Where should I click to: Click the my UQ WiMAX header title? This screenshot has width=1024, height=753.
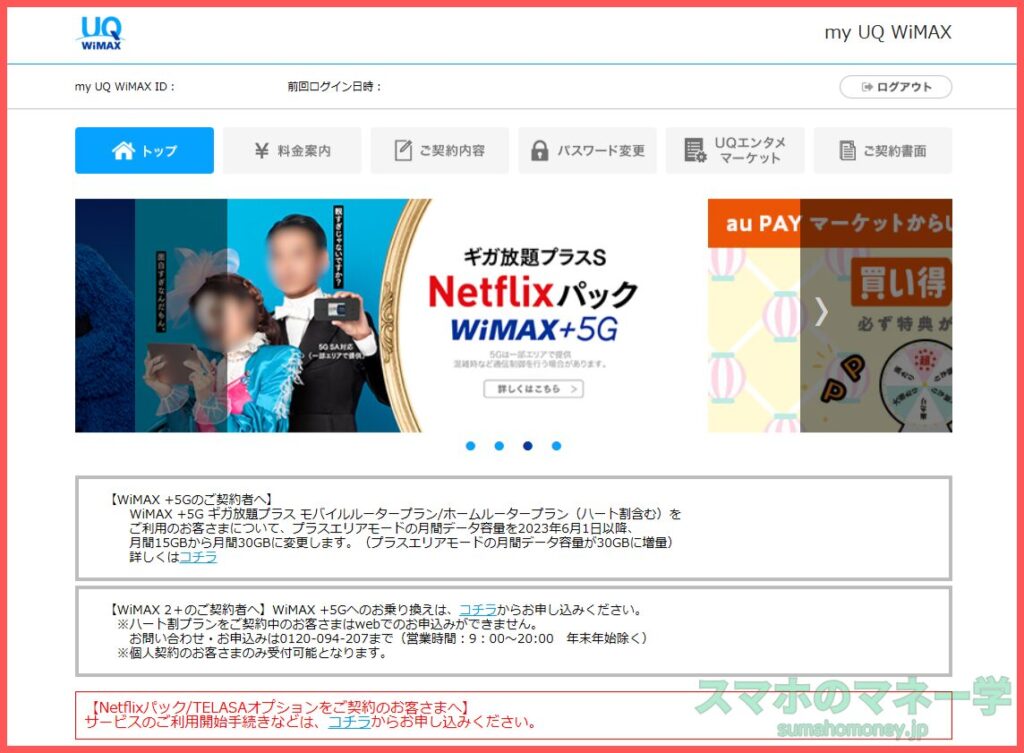[x=888, y=33]
